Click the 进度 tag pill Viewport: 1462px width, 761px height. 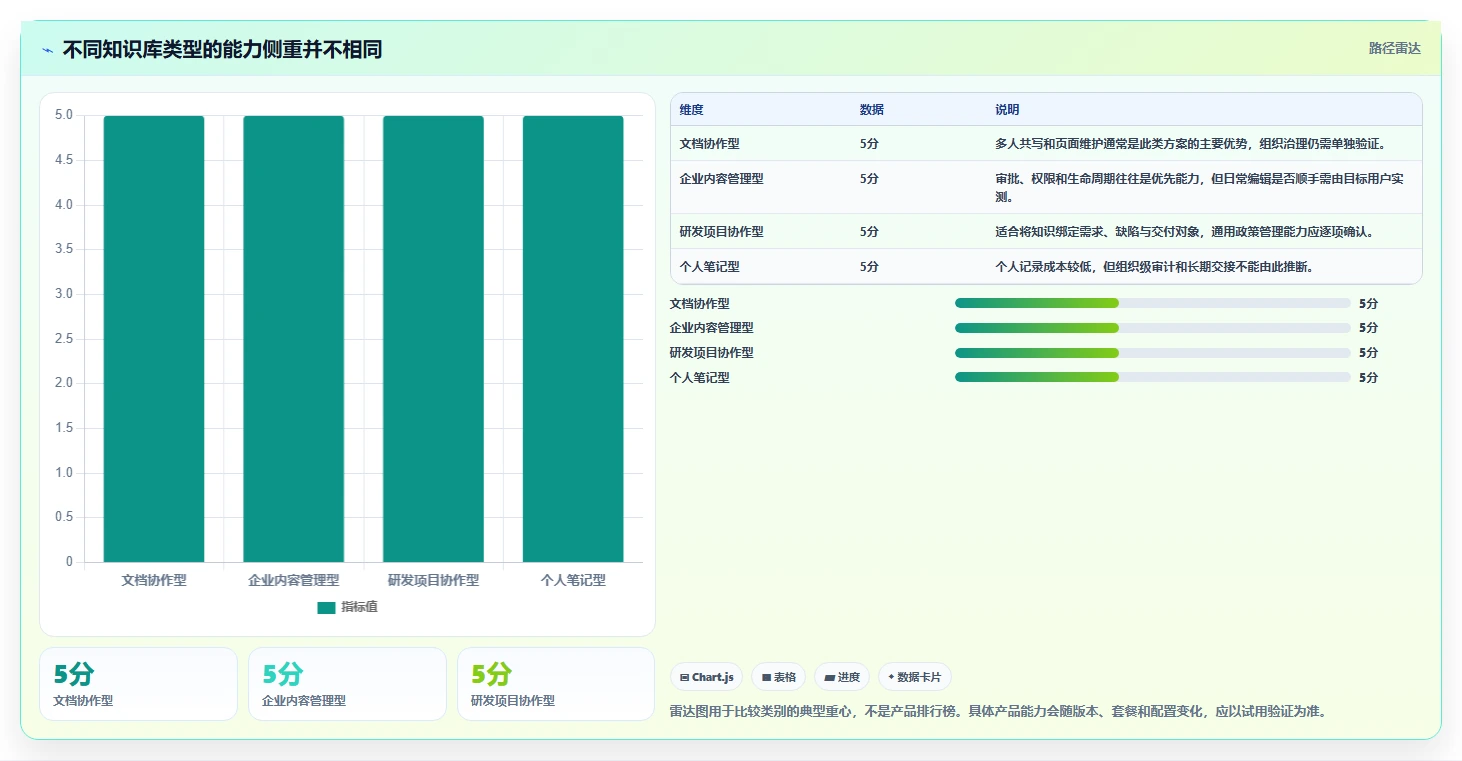click(x=842, y=677)
